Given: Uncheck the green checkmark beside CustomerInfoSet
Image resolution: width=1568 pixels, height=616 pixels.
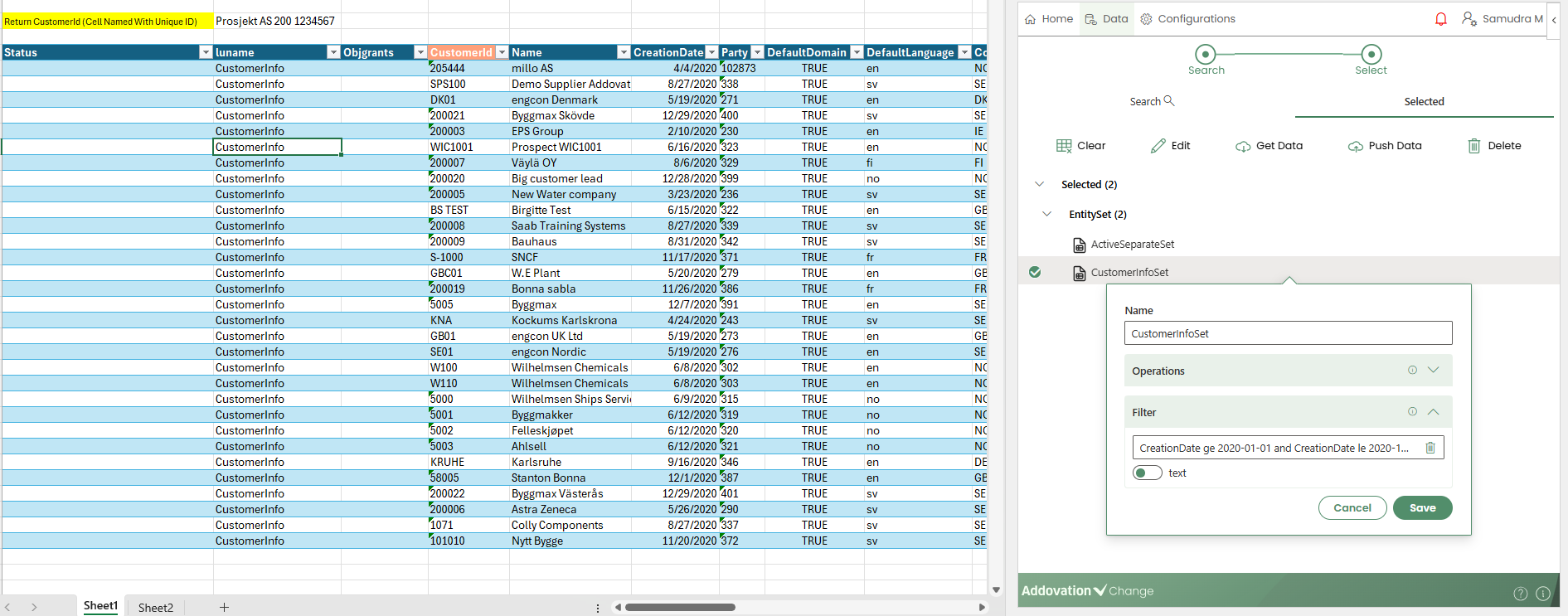Looking at the screenshot, I should click(1035, 272).
